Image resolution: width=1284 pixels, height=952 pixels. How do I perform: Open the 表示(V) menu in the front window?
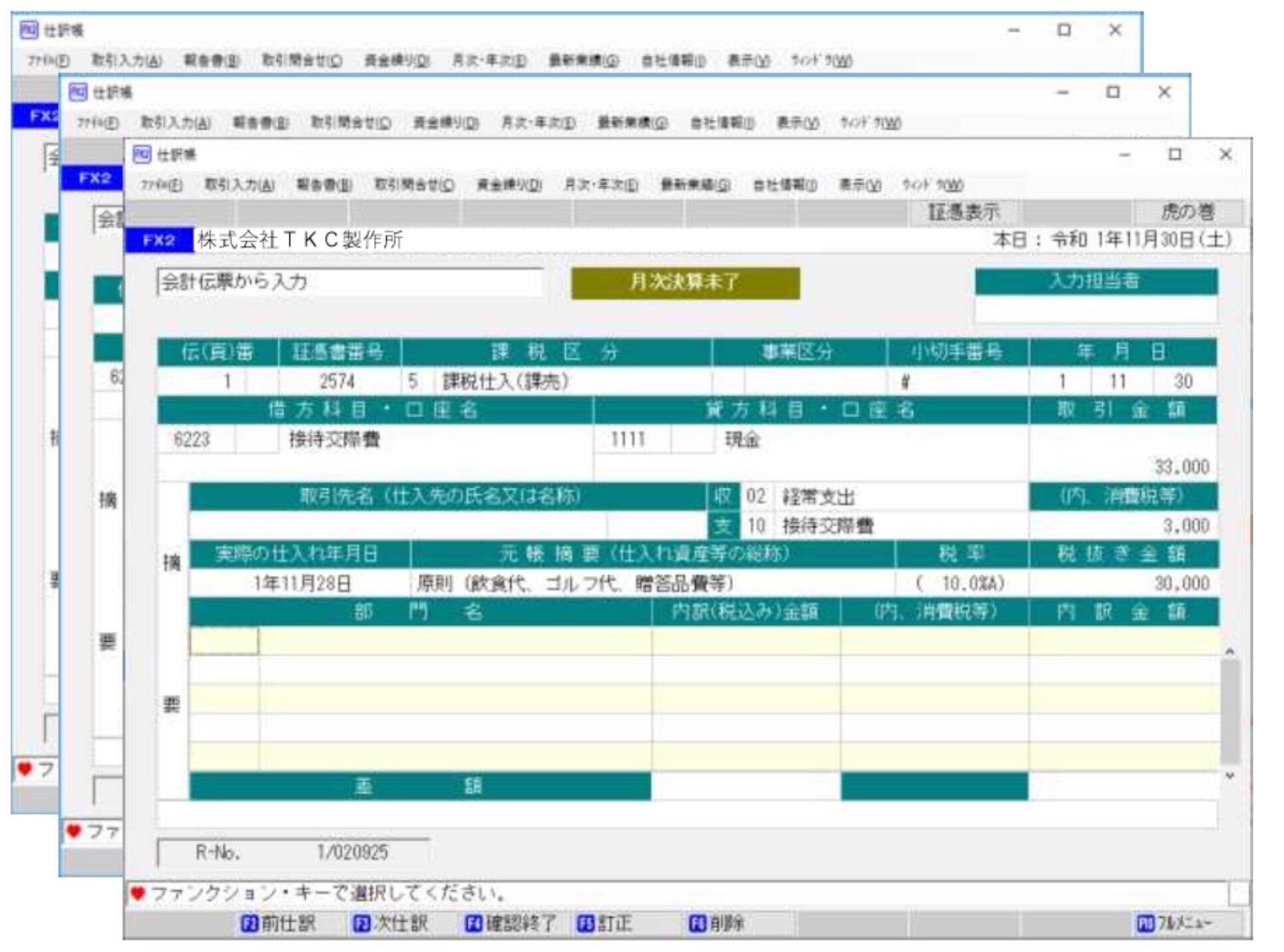(860, 185)
